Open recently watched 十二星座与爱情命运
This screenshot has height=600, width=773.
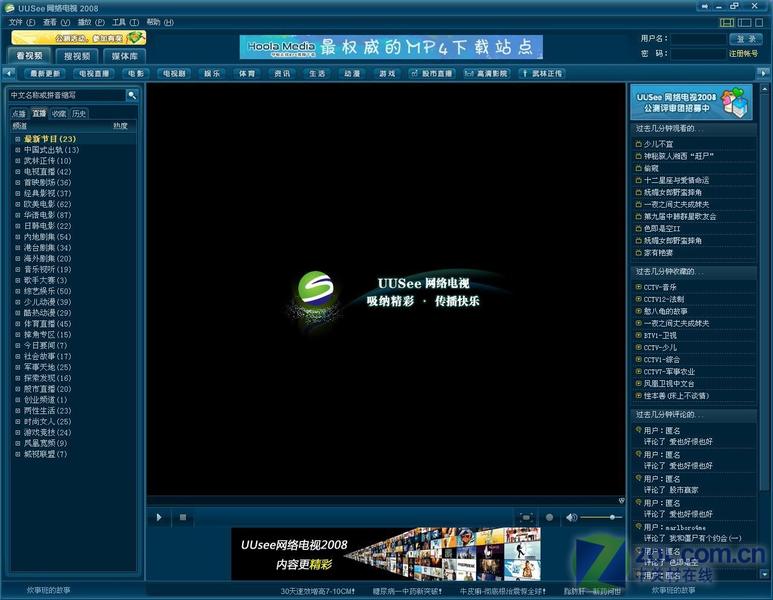coord(676,180)
